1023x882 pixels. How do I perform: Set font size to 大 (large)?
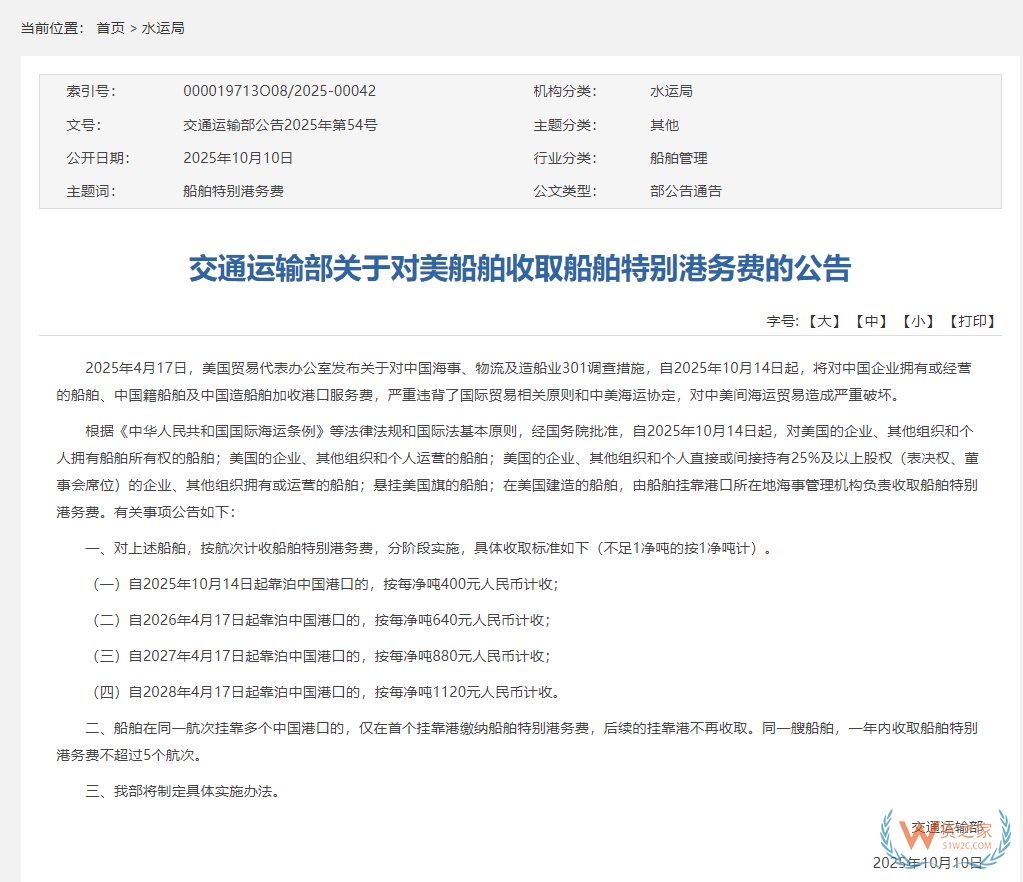825,321
